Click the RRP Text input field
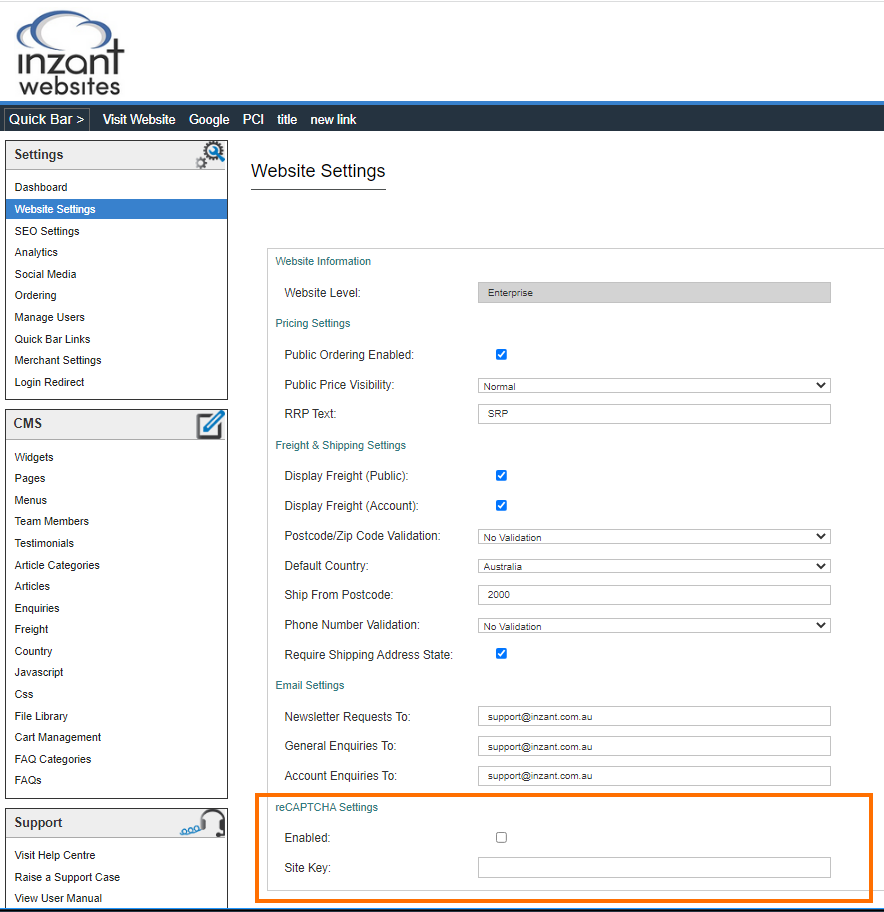Viewport: 884px width, 912px height. 654,413
